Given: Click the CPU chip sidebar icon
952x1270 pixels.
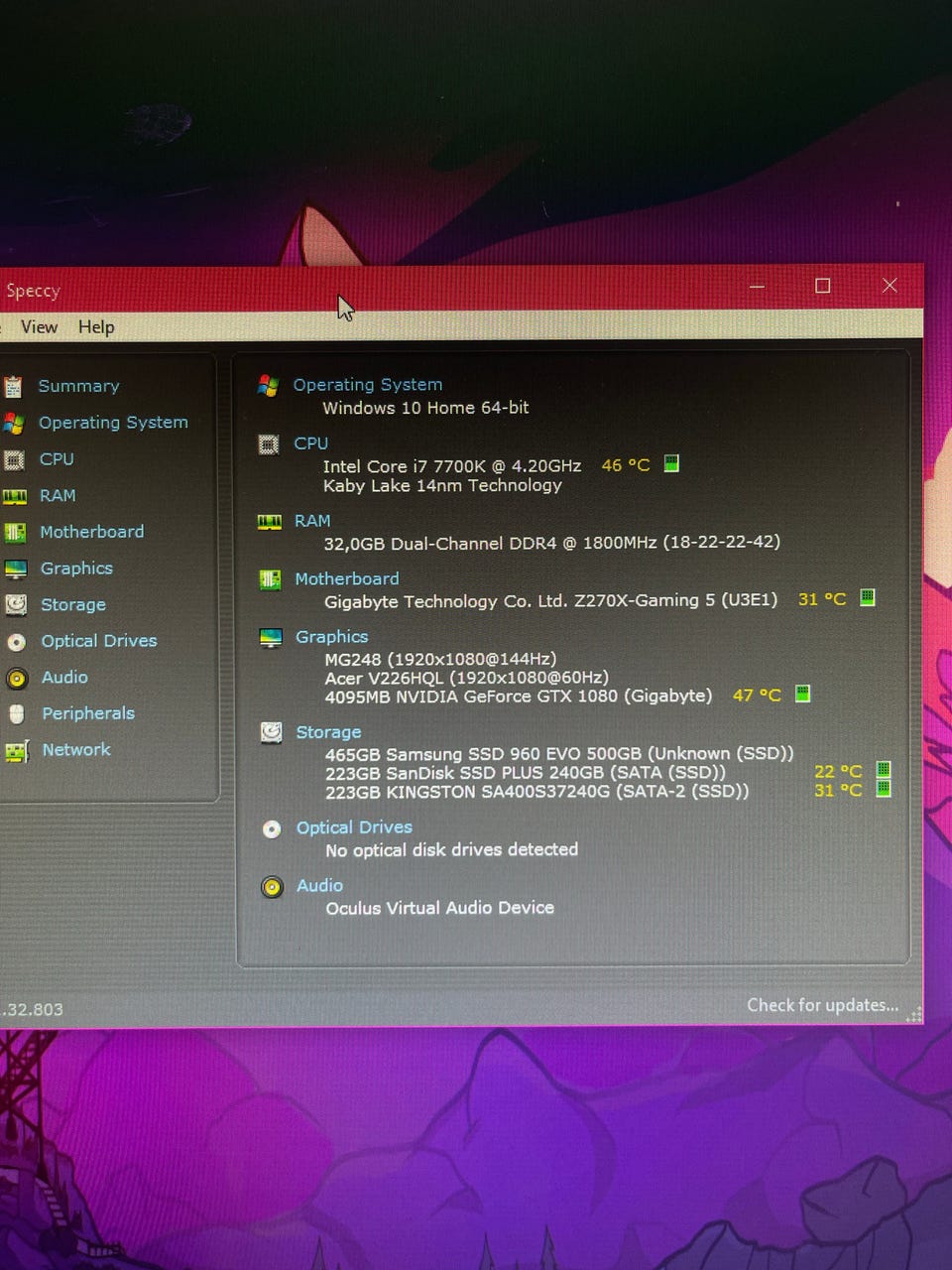Looking at the screenshot, I should (x=14, y=460).
